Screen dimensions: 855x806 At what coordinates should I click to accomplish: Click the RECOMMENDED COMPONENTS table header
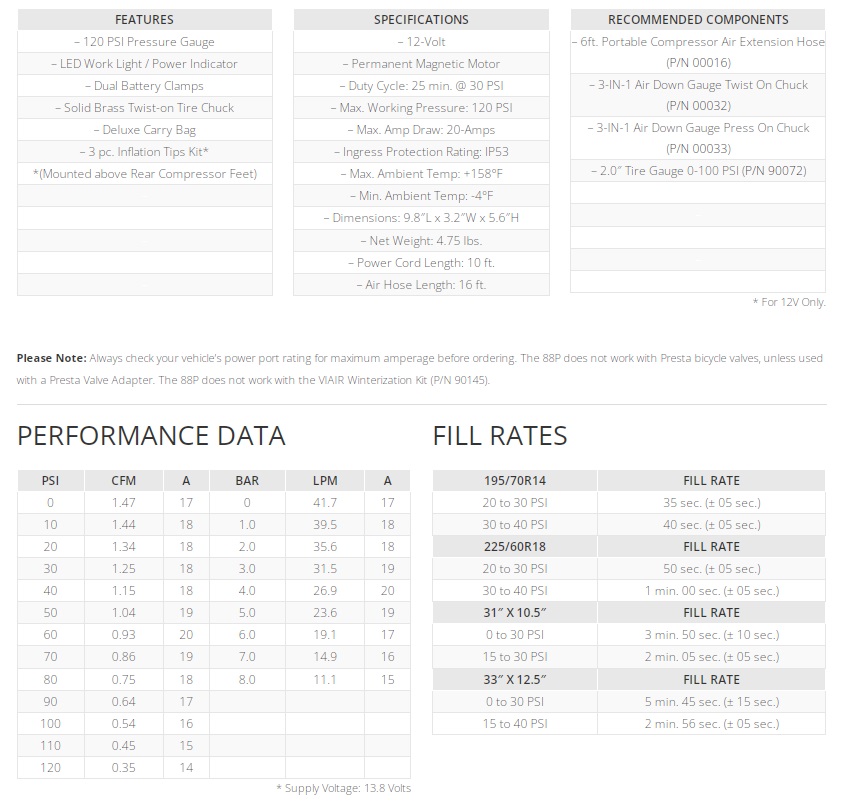[698, 19]
